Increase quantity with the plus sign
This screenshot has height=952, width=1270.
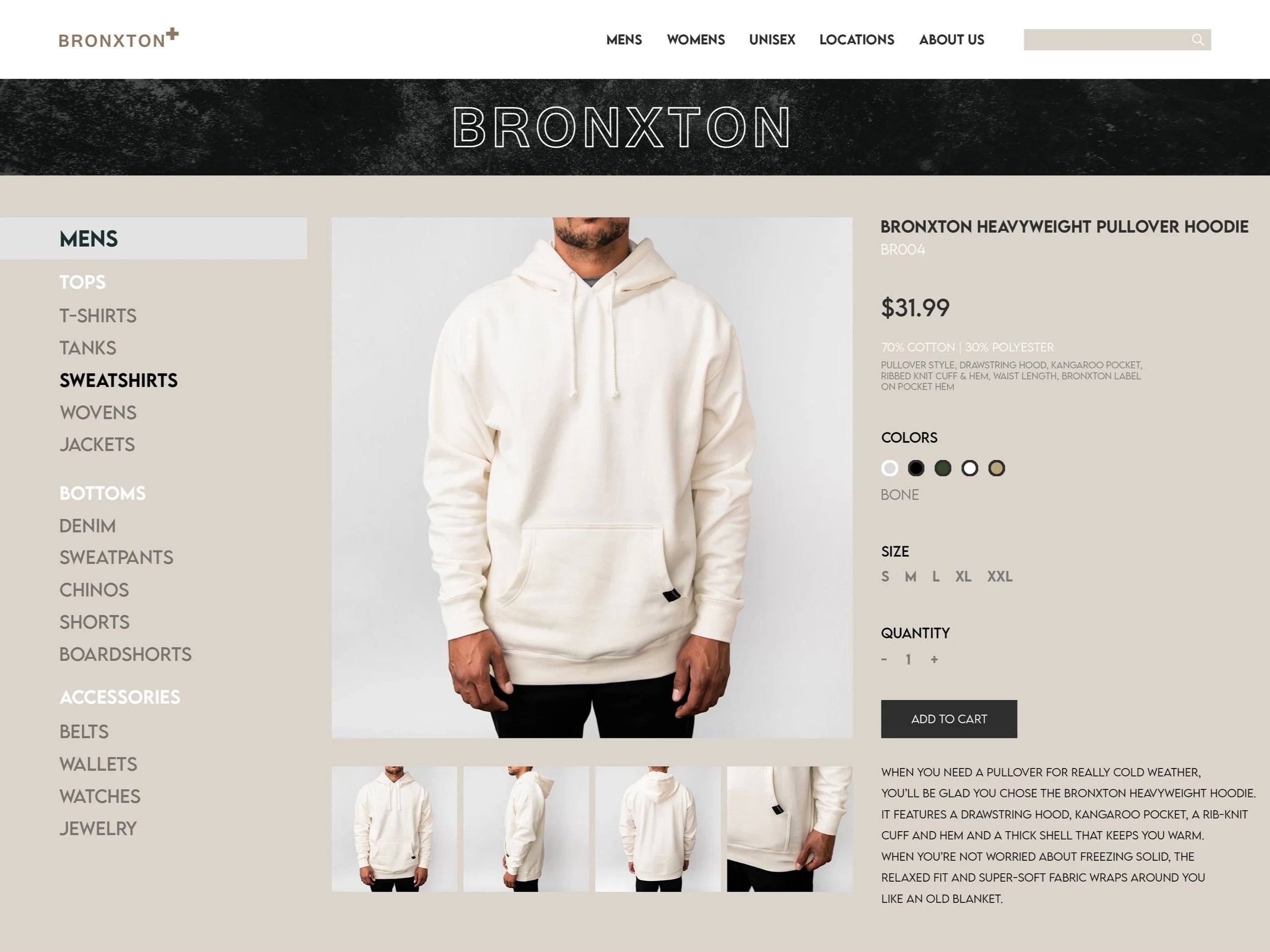(934, 659)
